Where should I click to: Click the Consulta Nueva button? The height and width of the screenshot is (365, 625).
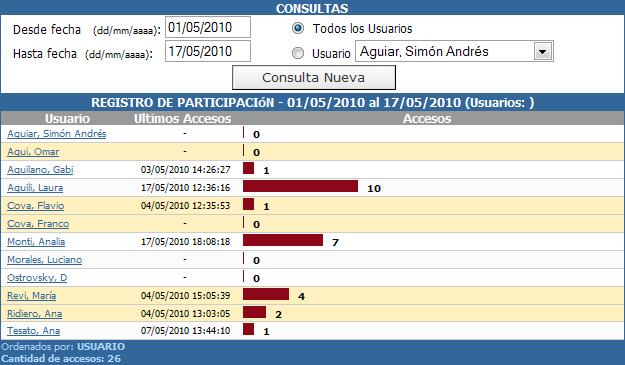pyautogui.click(x=314, y=77)
